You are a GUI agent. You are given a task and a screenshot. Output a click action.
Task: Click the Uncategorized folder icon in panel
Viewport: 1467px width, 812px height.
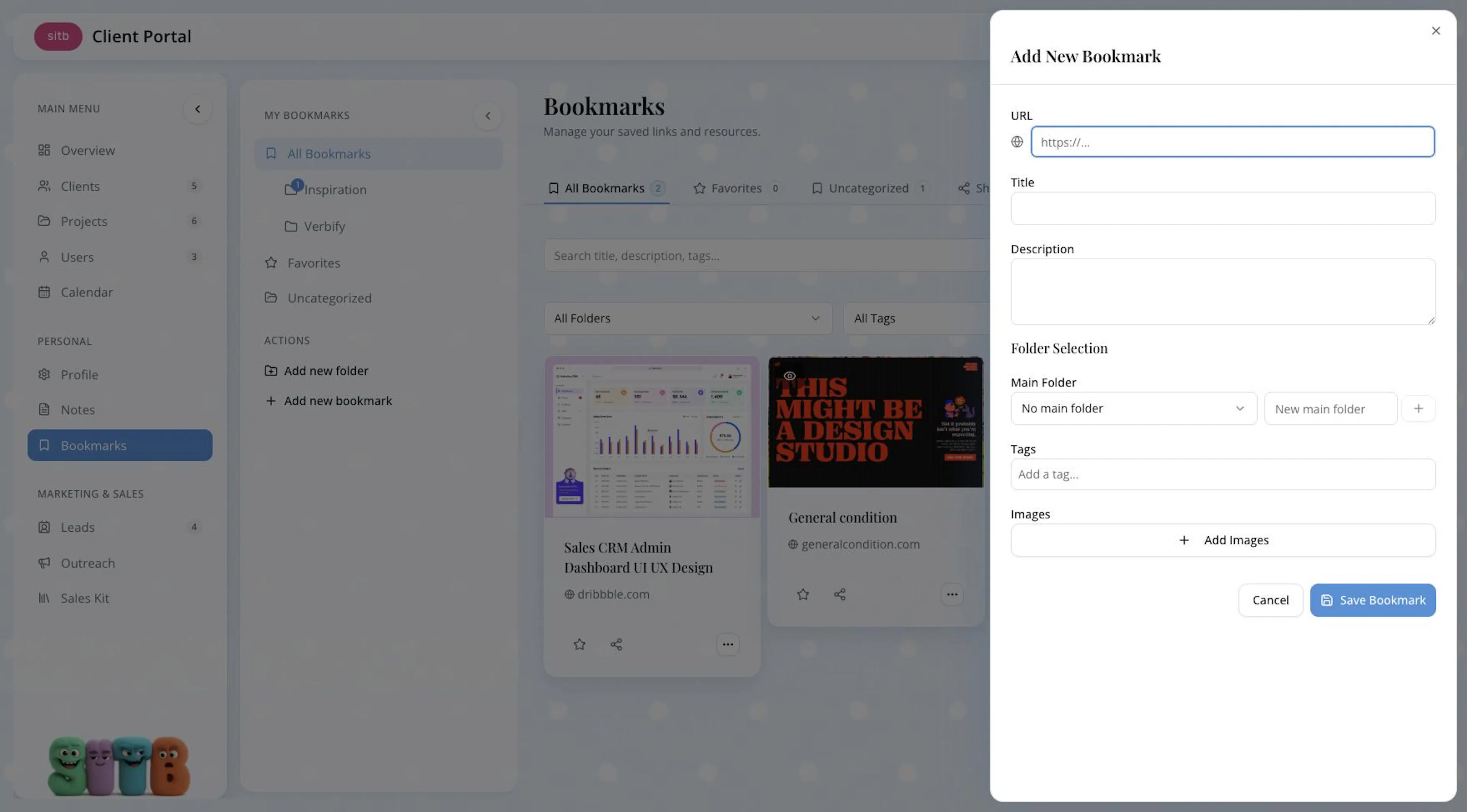click(271, 298)
